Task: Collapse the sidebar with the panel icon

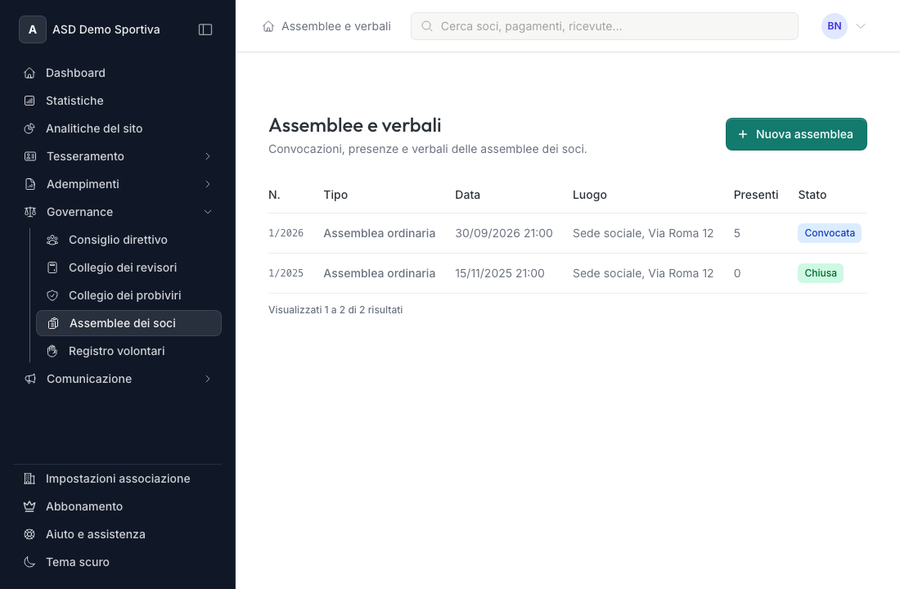Action: pos(205,29)
